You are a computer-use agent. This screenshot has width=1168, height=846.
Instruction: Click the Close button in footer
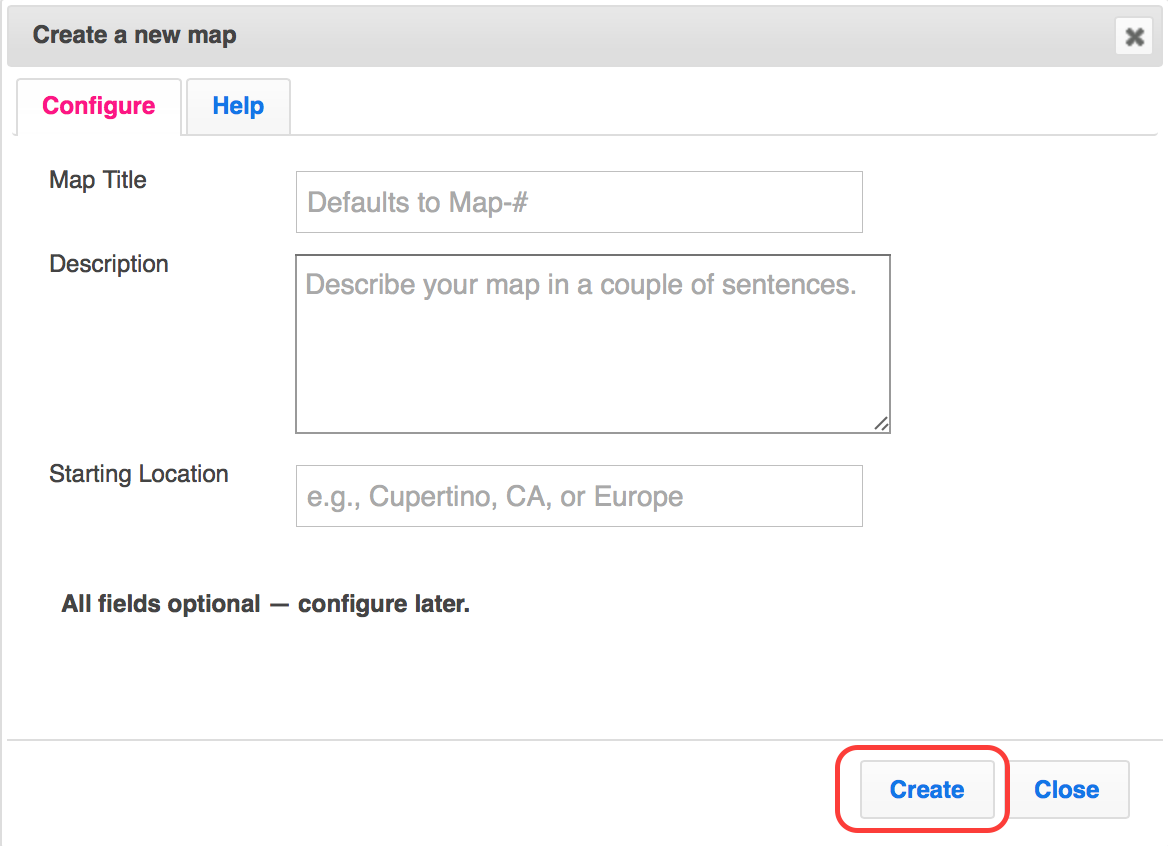[x=1066, y=789]
